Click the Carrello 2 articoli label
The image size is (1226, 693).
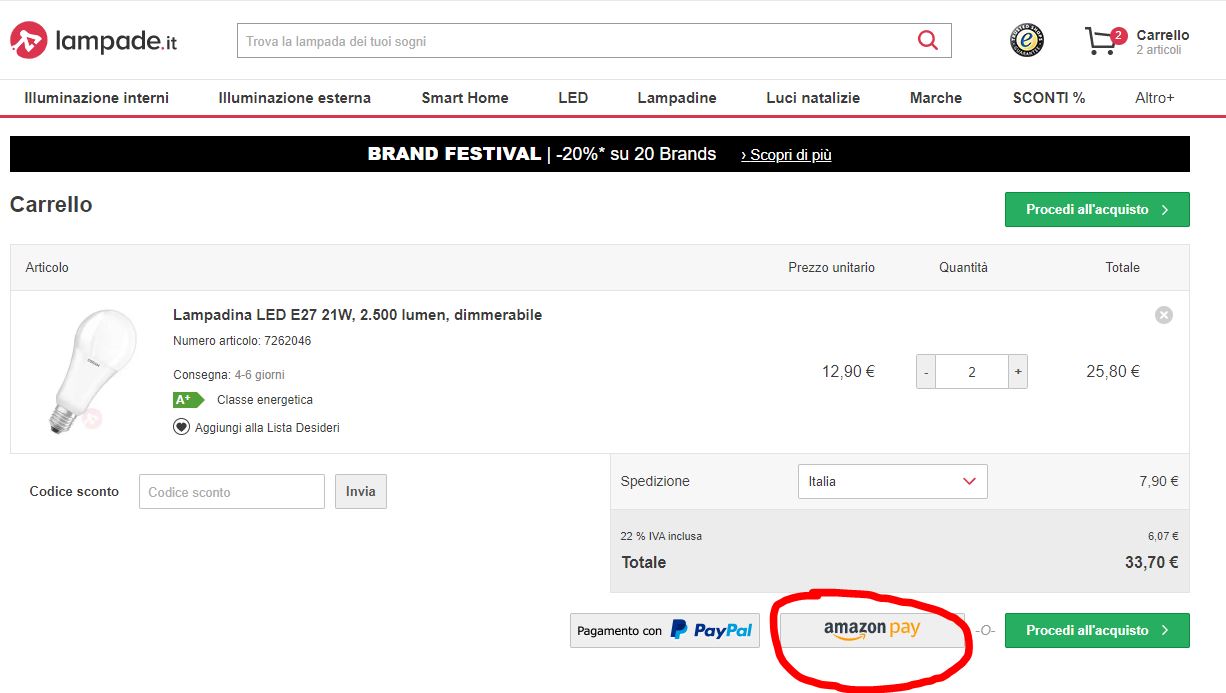point(1163,42)
